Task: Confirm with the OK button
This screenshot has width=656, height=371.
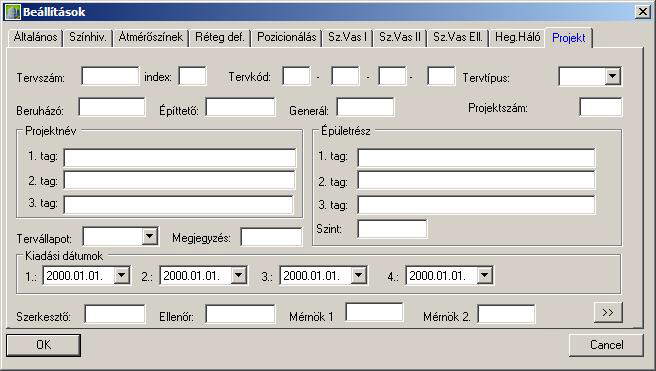Action: click(x=44, y=345)
